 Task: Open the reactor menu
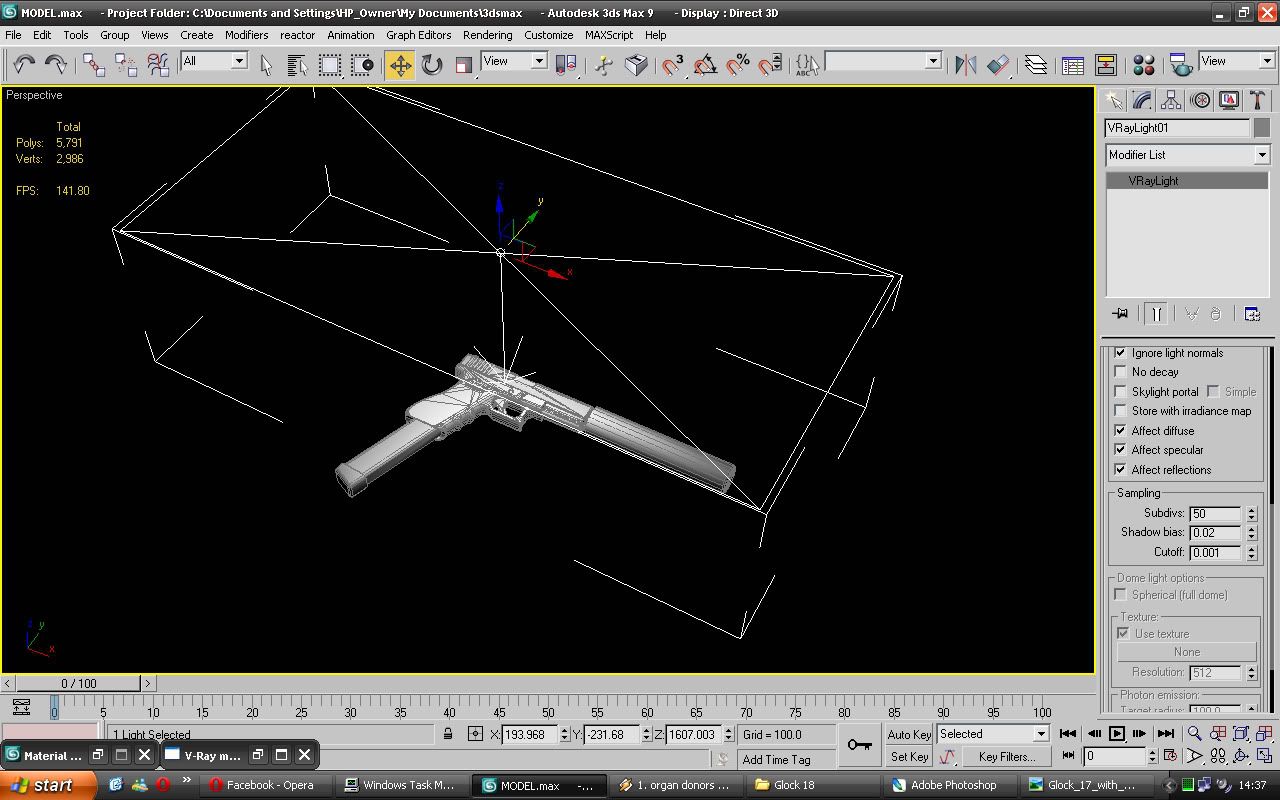(x=297, y=34)
